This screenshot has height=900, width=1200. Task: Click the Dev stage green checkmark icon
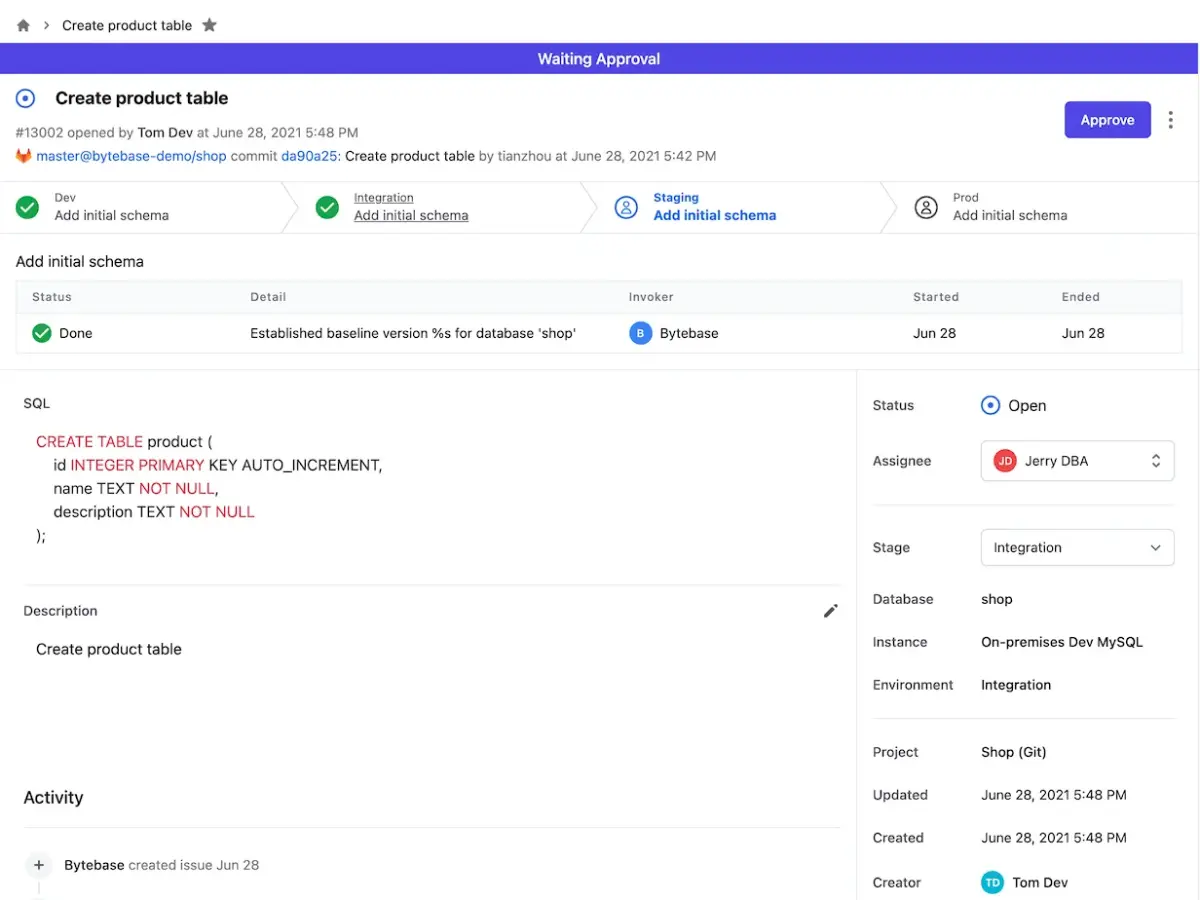click(x=27, y=207)
